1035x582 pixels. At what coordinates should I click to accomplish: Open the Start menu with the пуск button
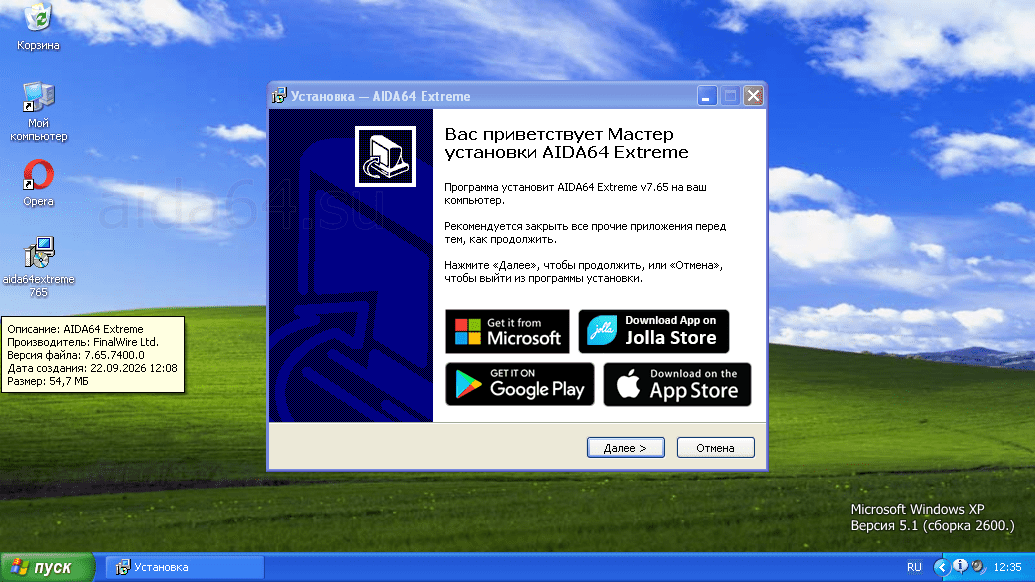[47, 567]
